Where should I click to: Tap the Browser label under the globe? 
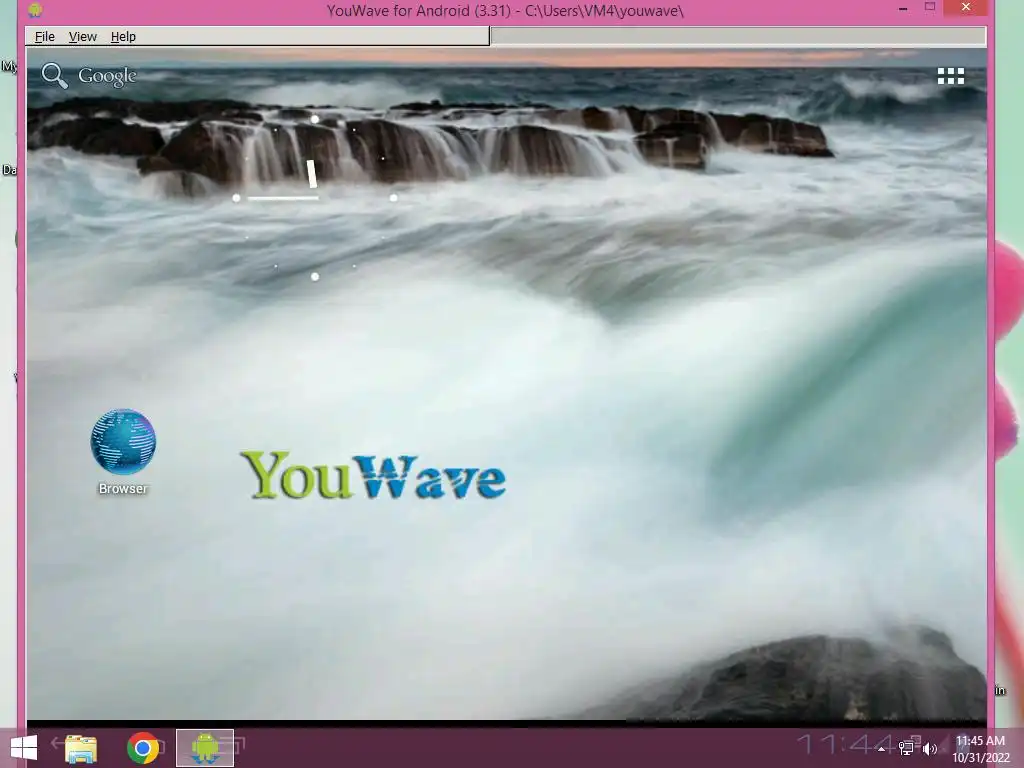(123, 488)
